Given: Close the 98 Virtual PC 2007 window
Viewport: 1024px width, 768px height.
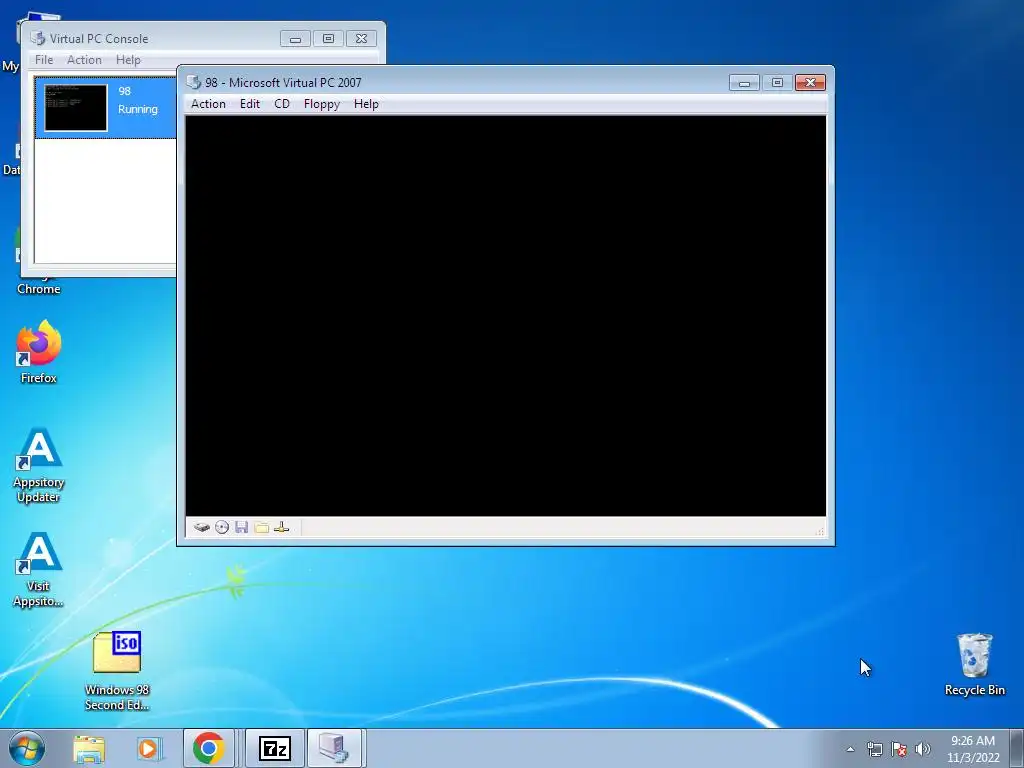Looking at the screenshot, I should (810, 82).
